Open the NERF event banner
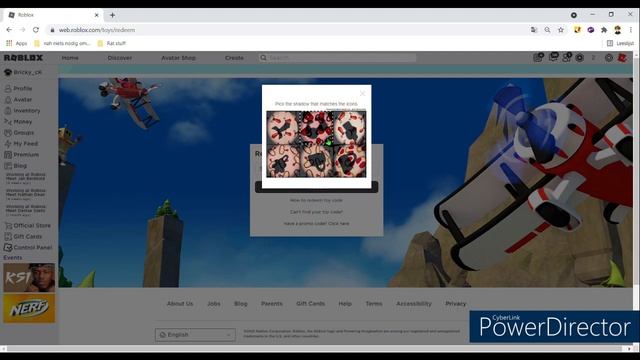This screenshot has width=640, height=360. 29,309
